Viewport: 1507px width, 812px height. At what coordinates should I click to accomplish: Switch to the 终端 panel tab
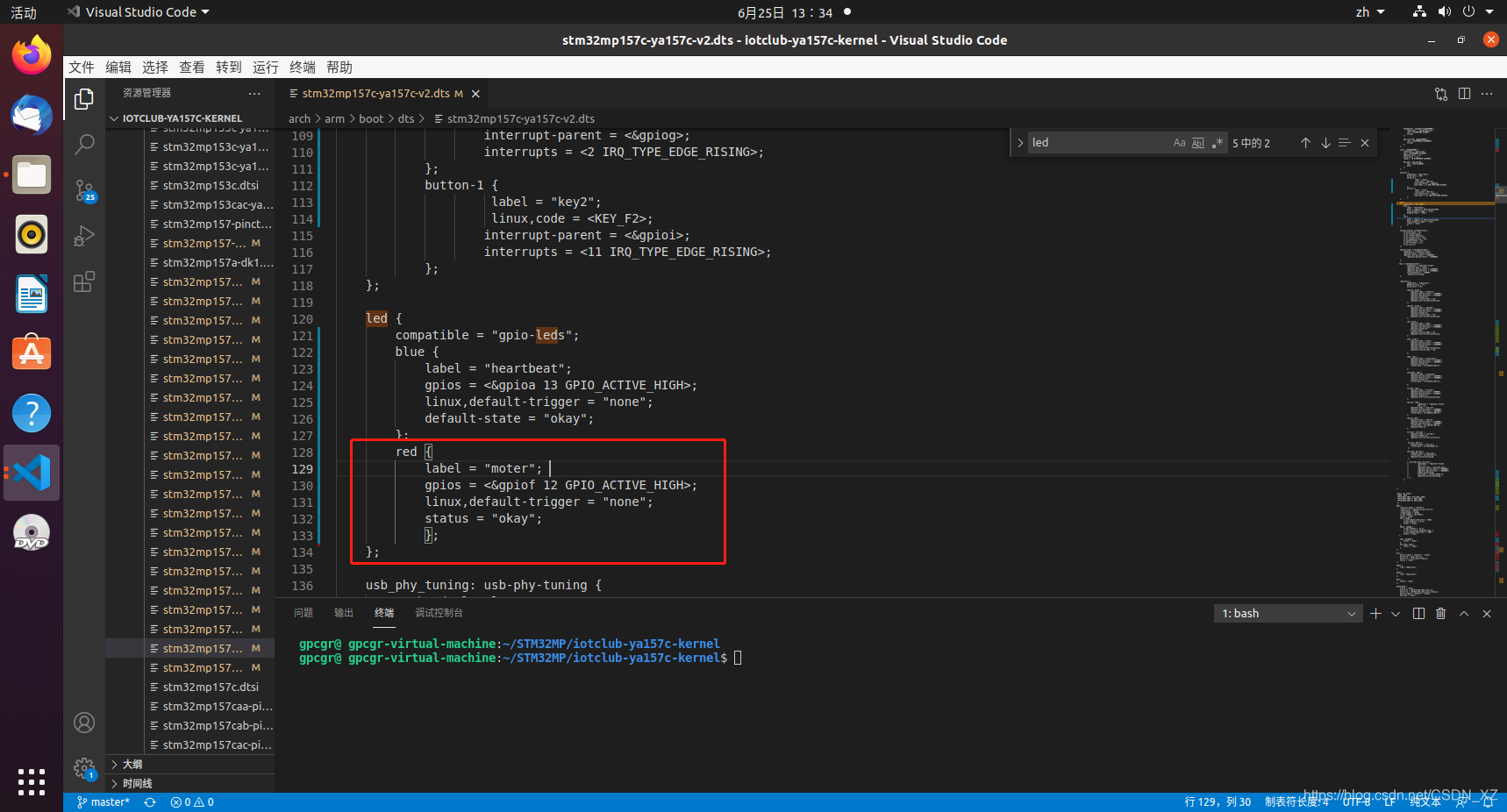(384, 613)
